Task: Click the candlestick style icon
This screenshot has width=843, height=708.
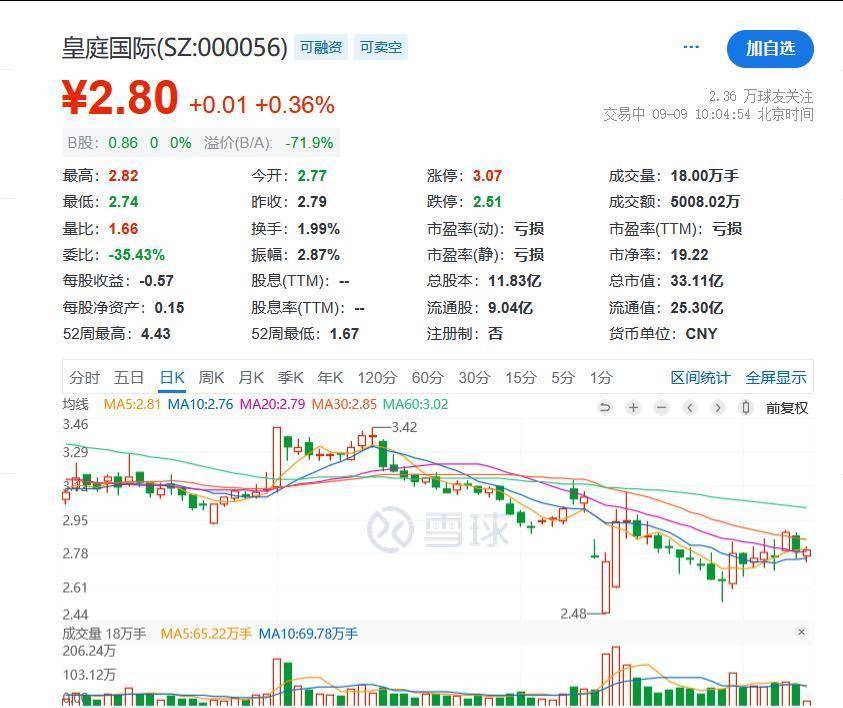Action: [x=746, y=407]
